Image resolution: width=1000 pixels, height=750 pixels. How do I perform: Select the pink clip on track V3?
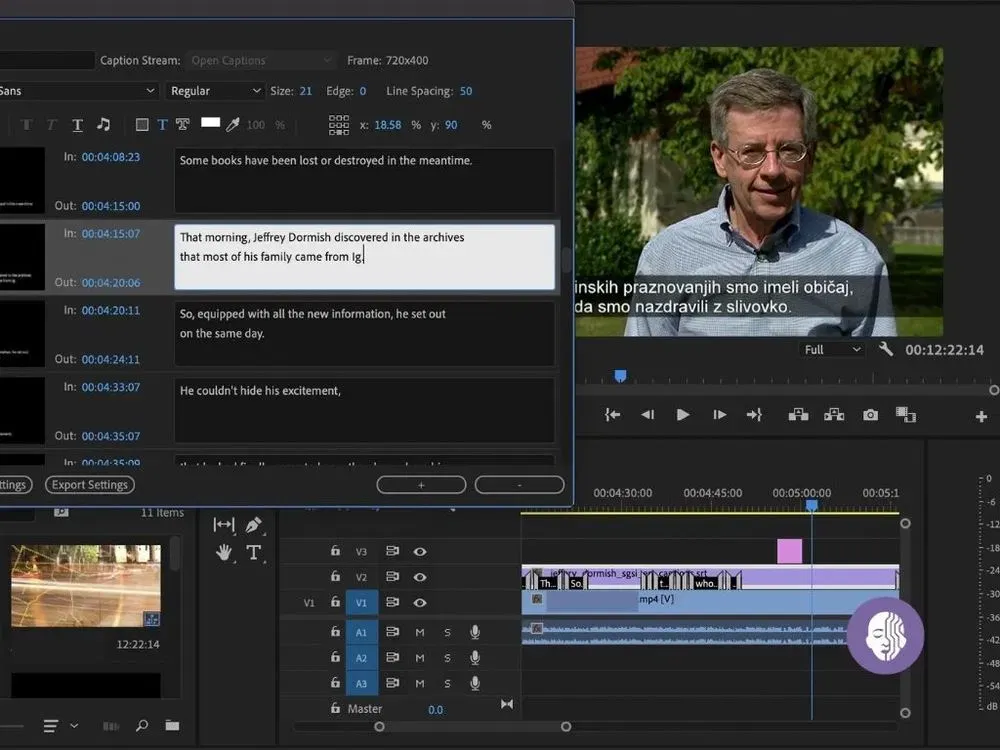[x=790, y=551]
